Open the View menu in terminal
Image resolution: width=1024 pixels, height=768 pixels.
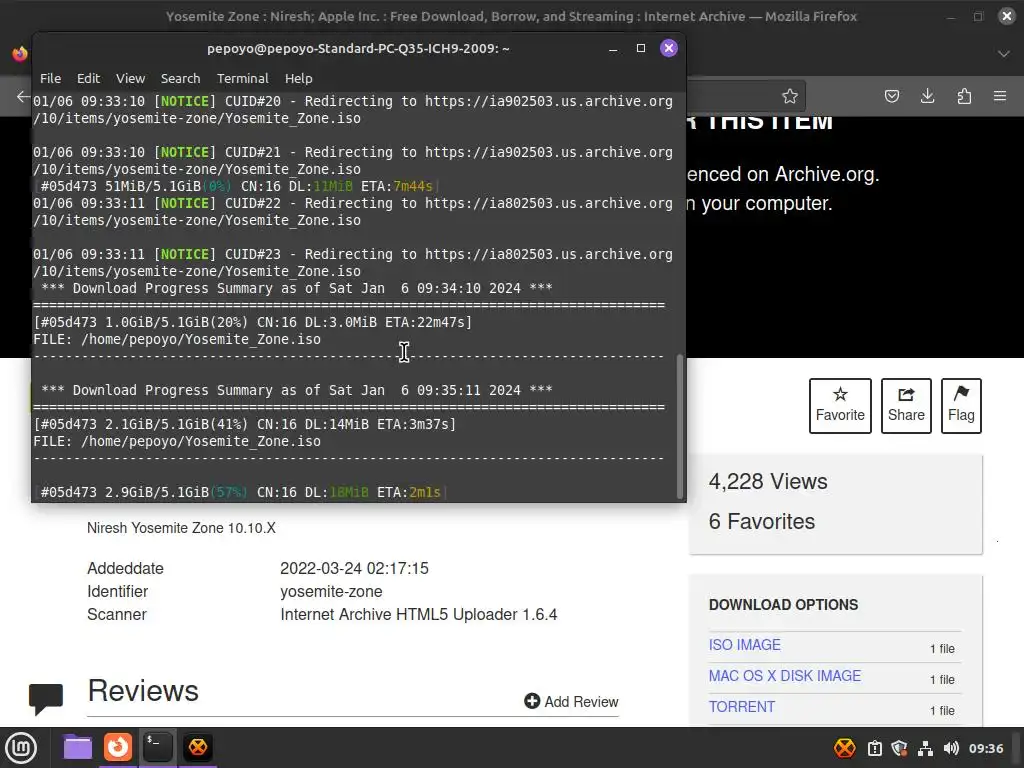(131, 78)
